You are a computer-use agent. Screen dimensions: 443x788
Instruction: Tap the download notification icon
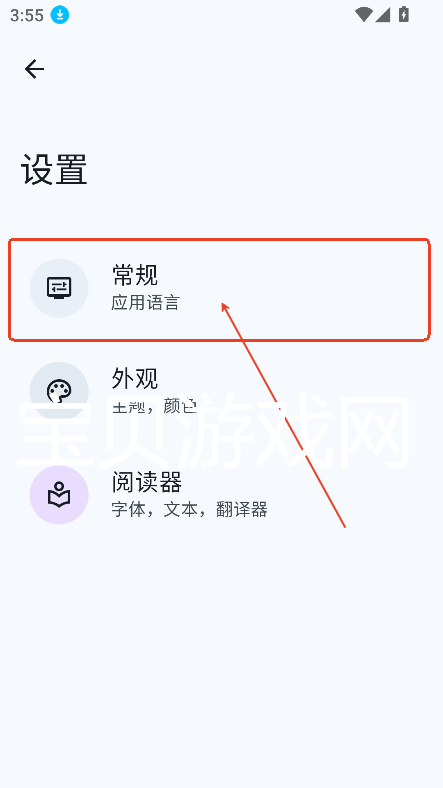(60, 15)
